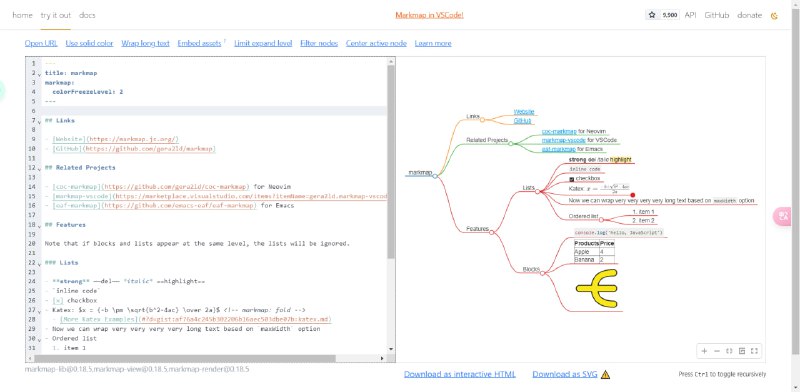Collapse the Links node circle
The width and height of the screenshot is (800, 392).
click(x=482, y=120)
